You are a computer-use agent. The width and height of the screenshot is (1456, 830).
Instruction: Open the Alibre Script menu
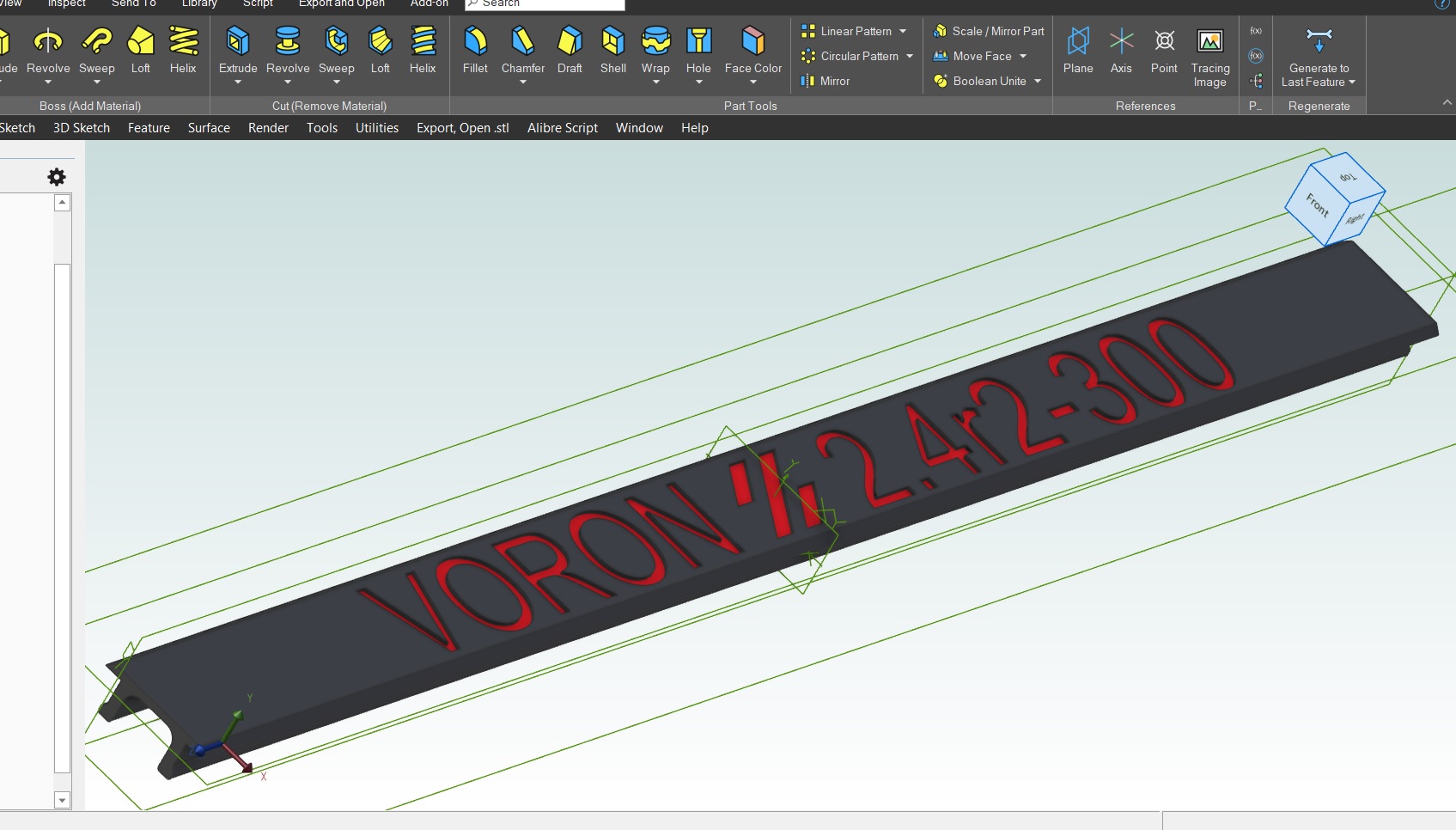tap(562, 127)
